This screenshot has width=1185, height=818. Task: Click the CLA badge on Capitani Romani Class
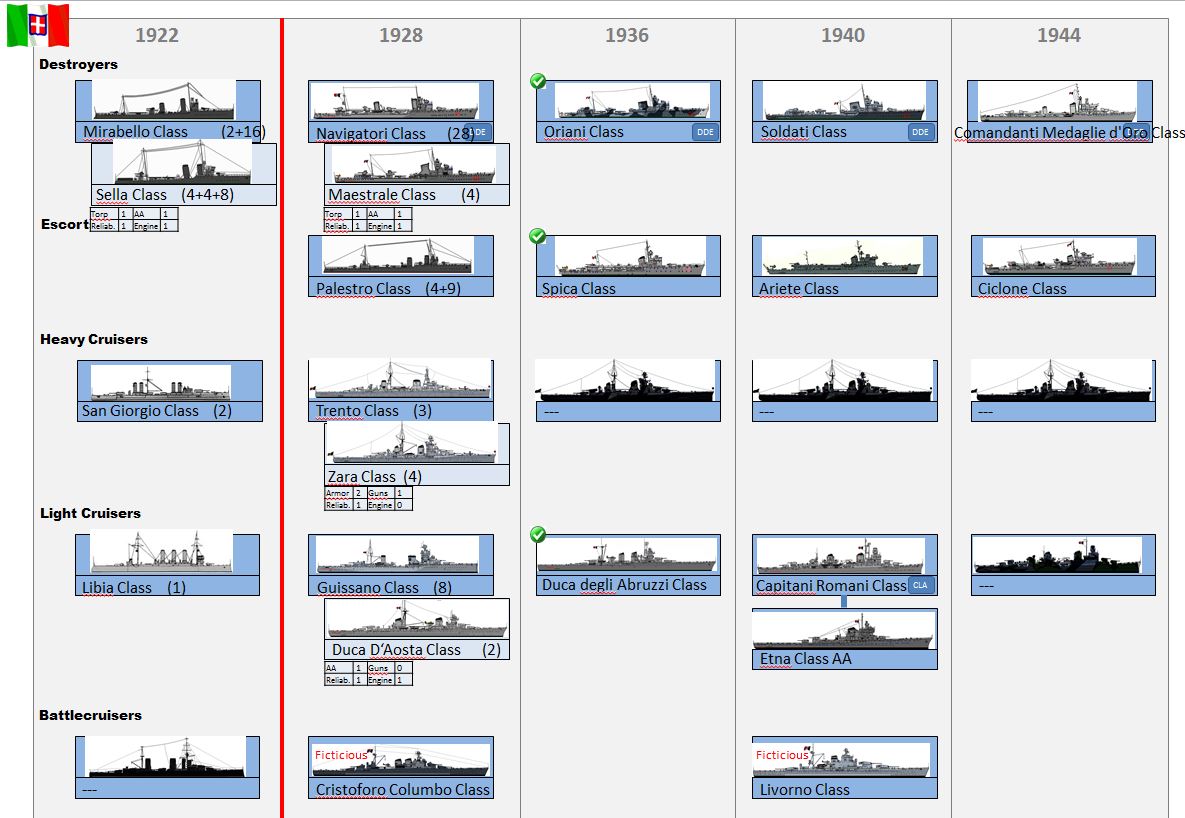pos(920,585)
